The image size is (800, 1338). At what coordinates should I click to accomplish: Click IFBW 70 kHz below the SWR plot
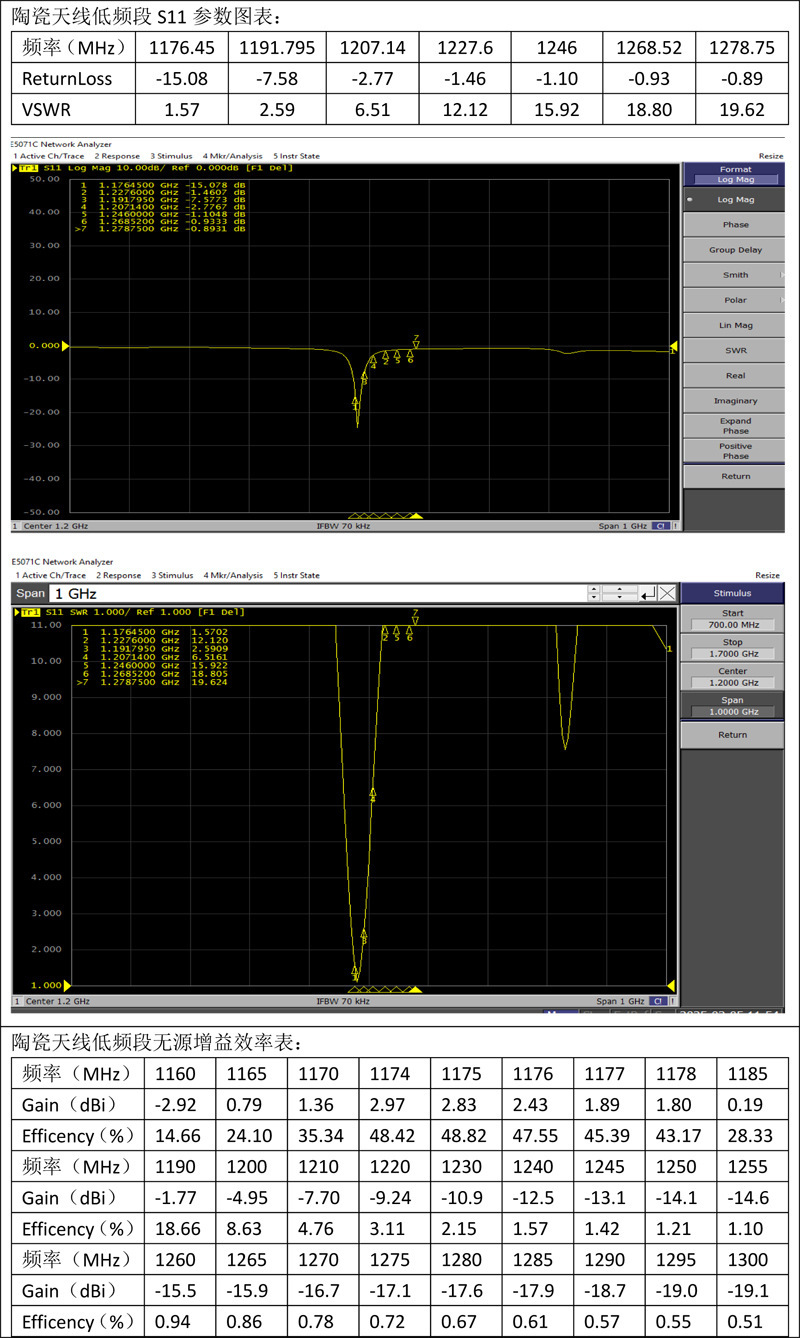click(343, 1001)
